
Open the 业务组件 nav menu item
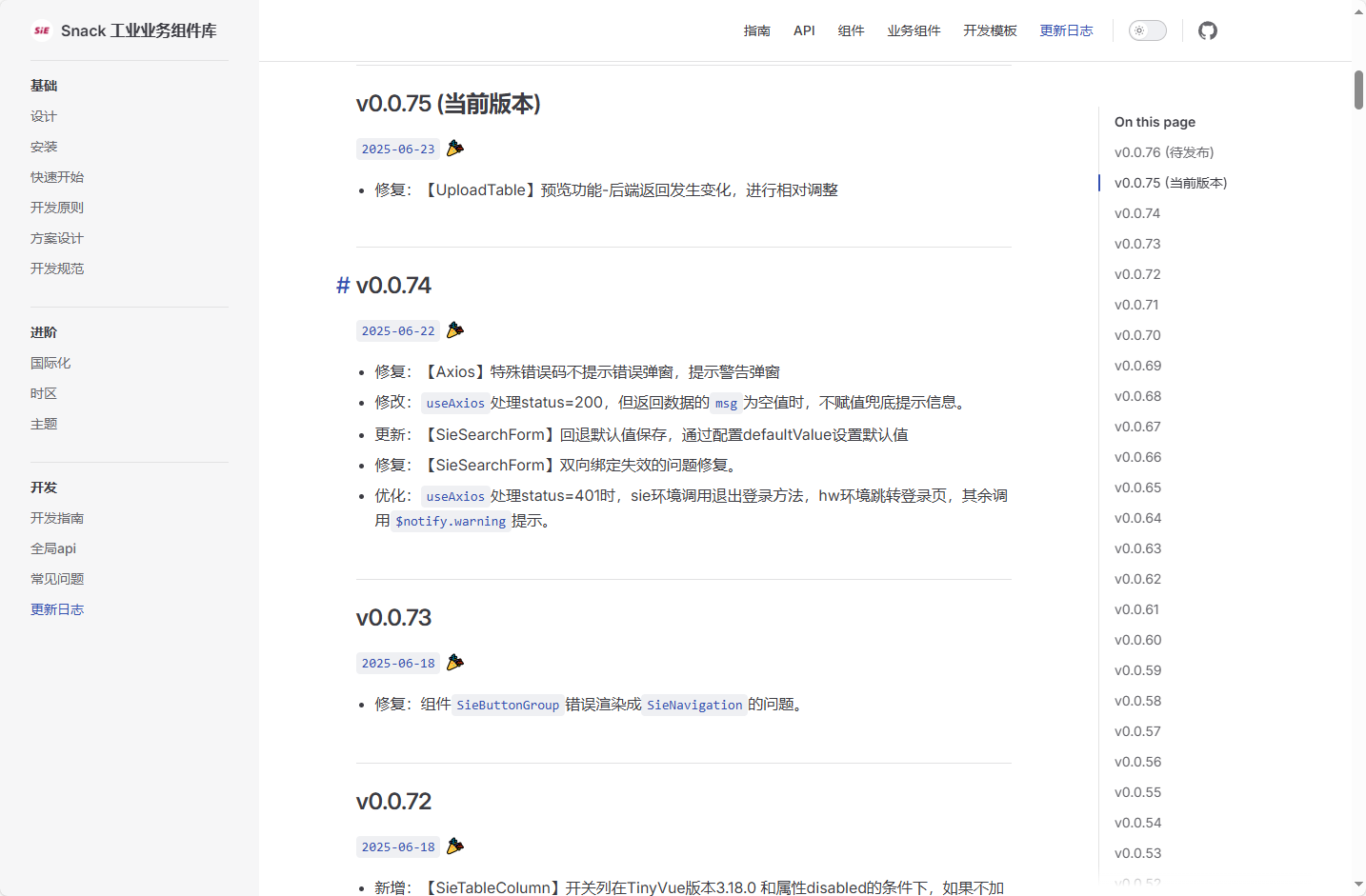point(914,30)
